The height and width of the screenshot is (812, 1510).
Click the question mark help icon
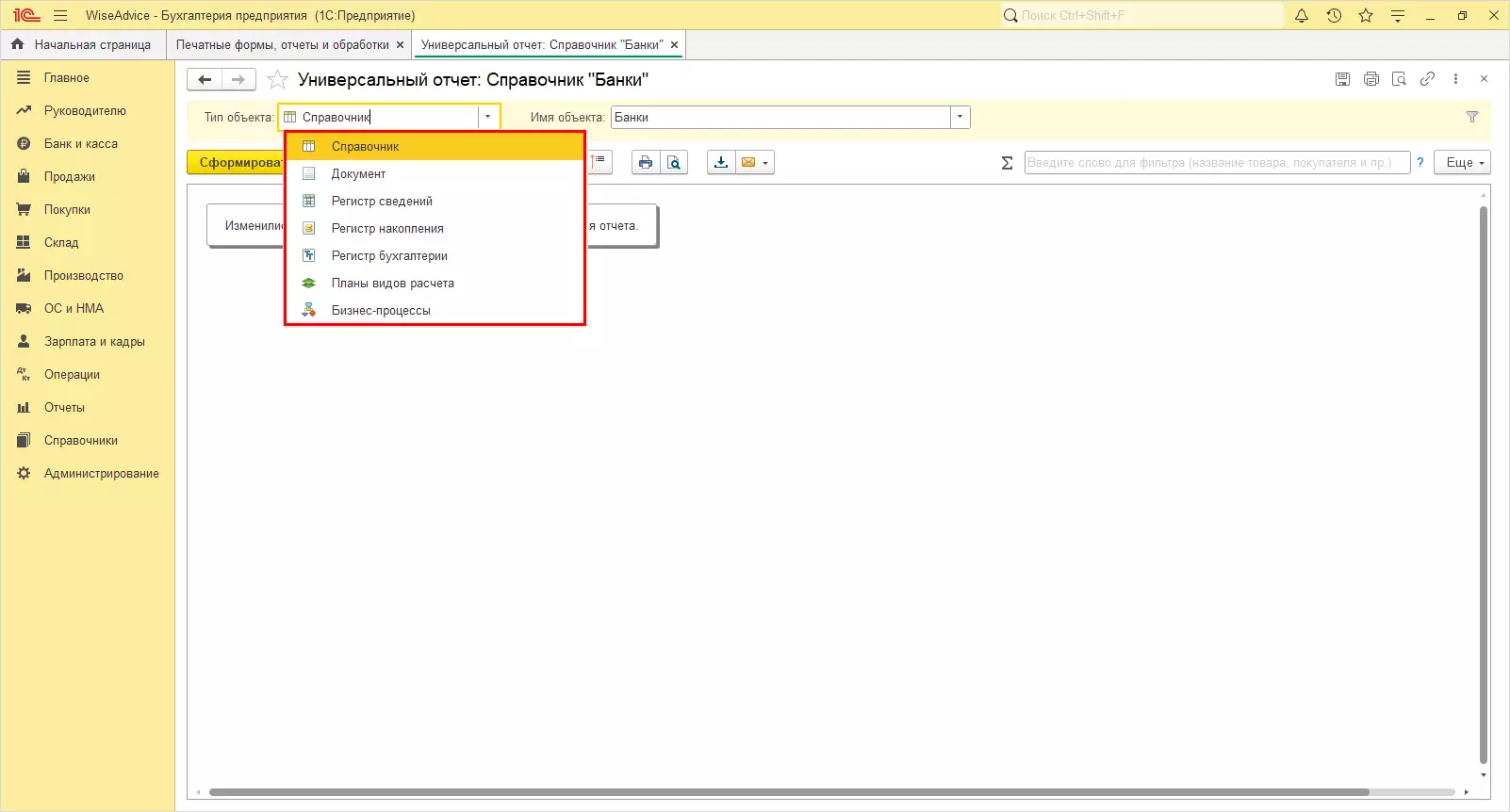[1420, 162]
